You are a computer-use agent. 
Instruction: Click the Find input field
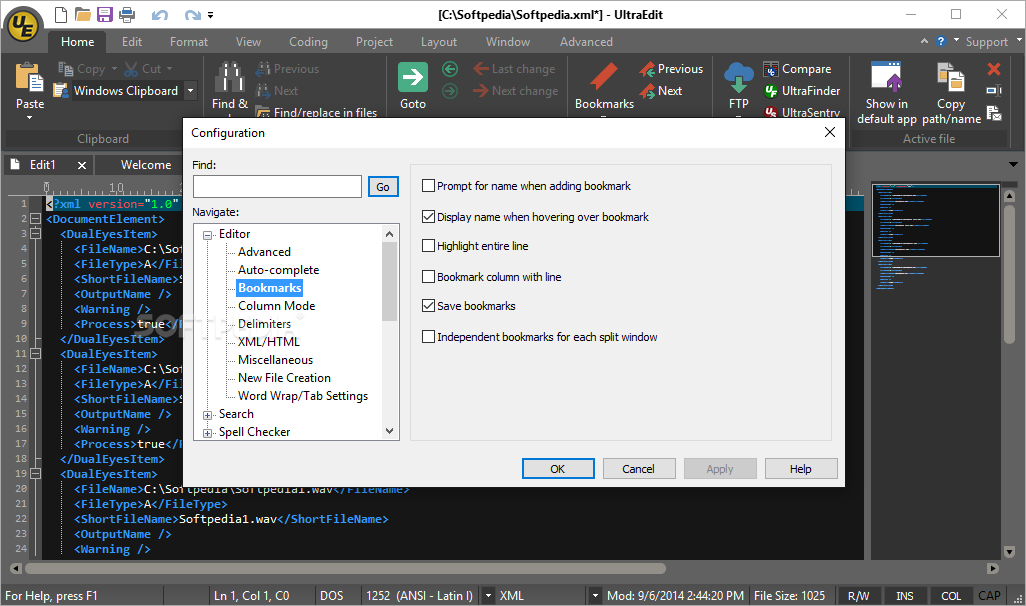tap(277, 187)
